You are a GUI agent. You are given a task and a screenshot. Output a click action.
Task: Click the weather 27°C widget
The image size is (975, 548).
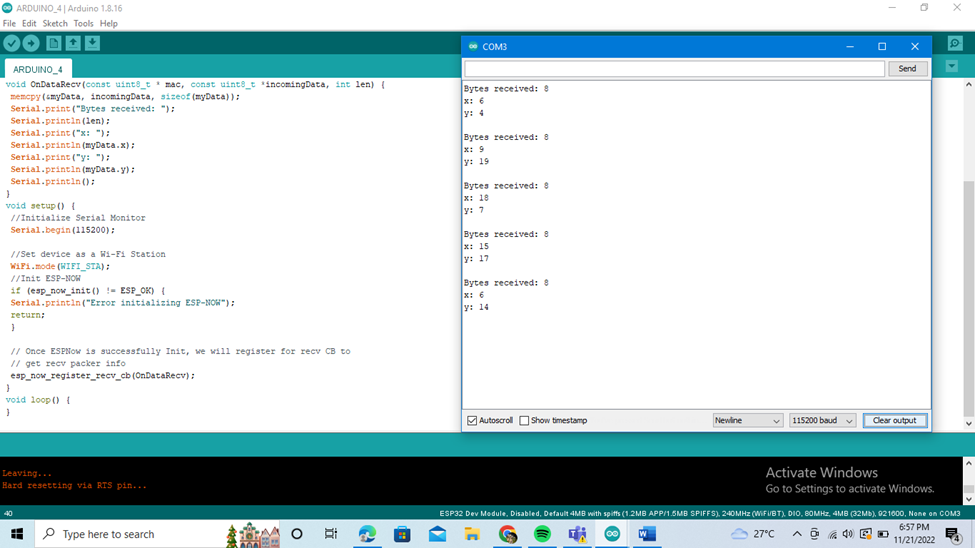754,534
